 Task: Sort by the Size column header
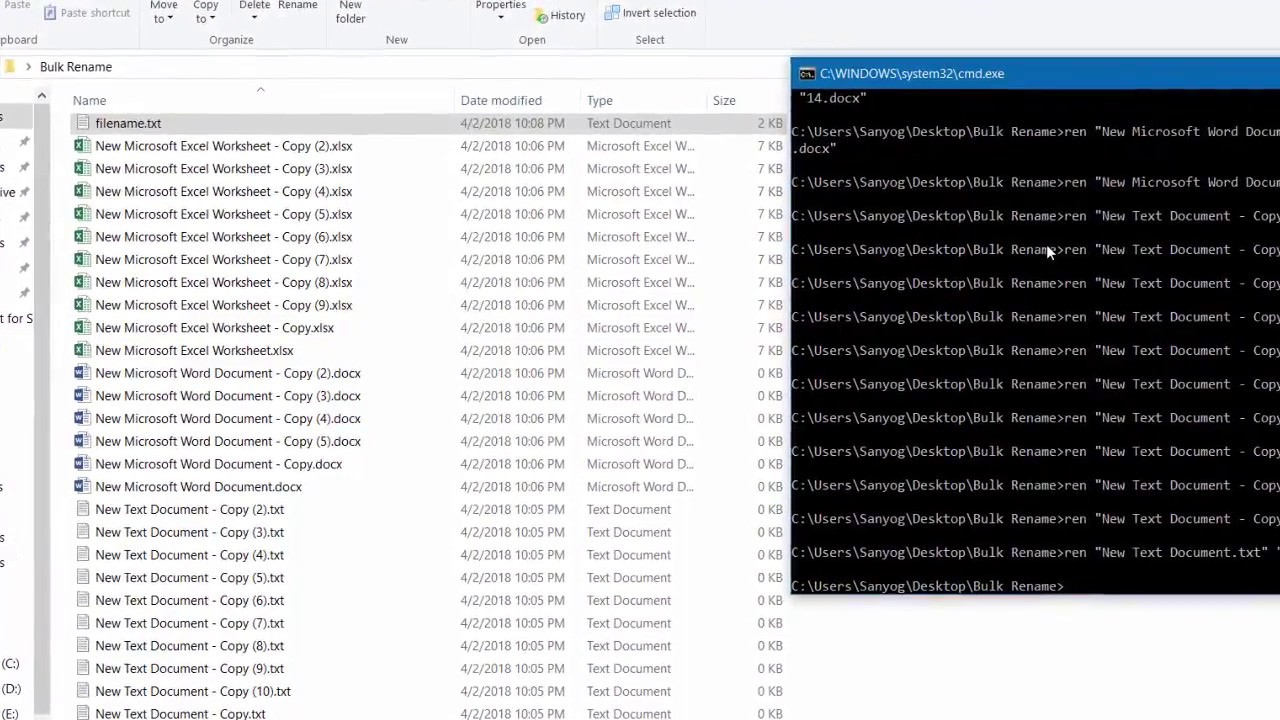point(724,101)
